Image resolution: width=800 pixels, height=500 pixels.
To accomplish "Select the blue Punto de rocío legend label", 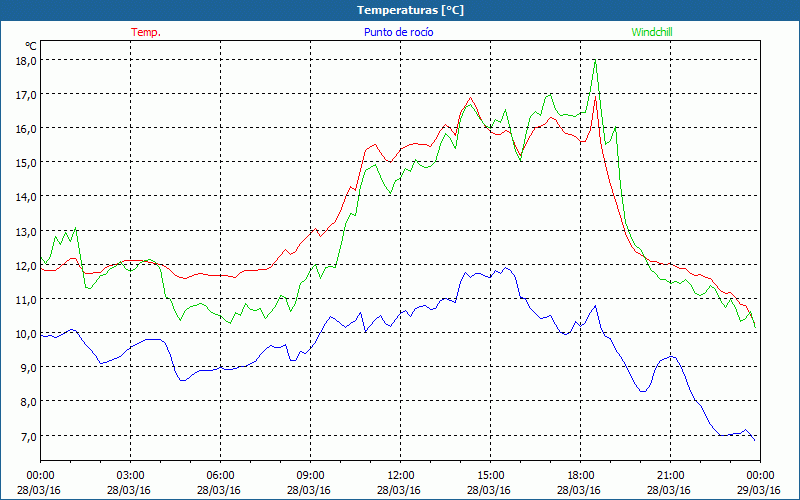I will (398, 32).
